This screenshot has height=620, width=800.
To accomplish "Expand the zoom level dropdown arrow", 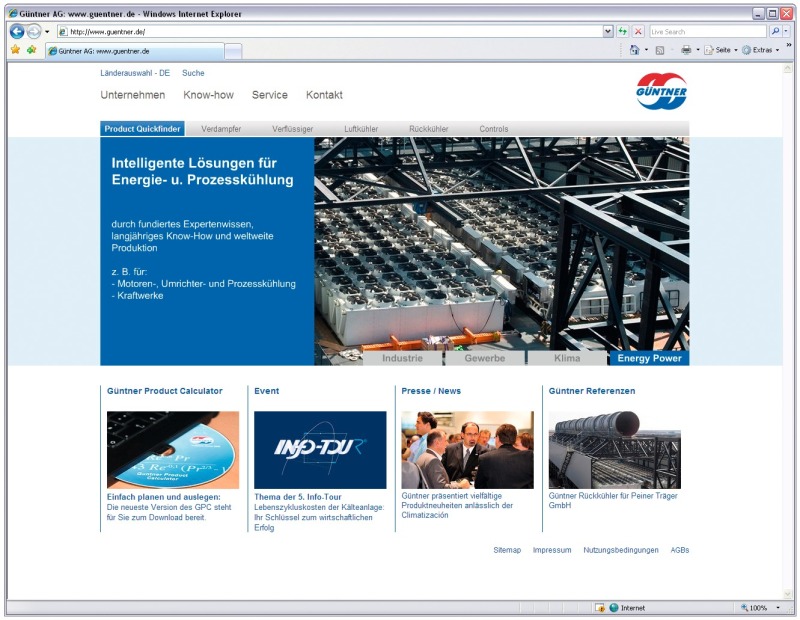I will [x=778, y=608].
